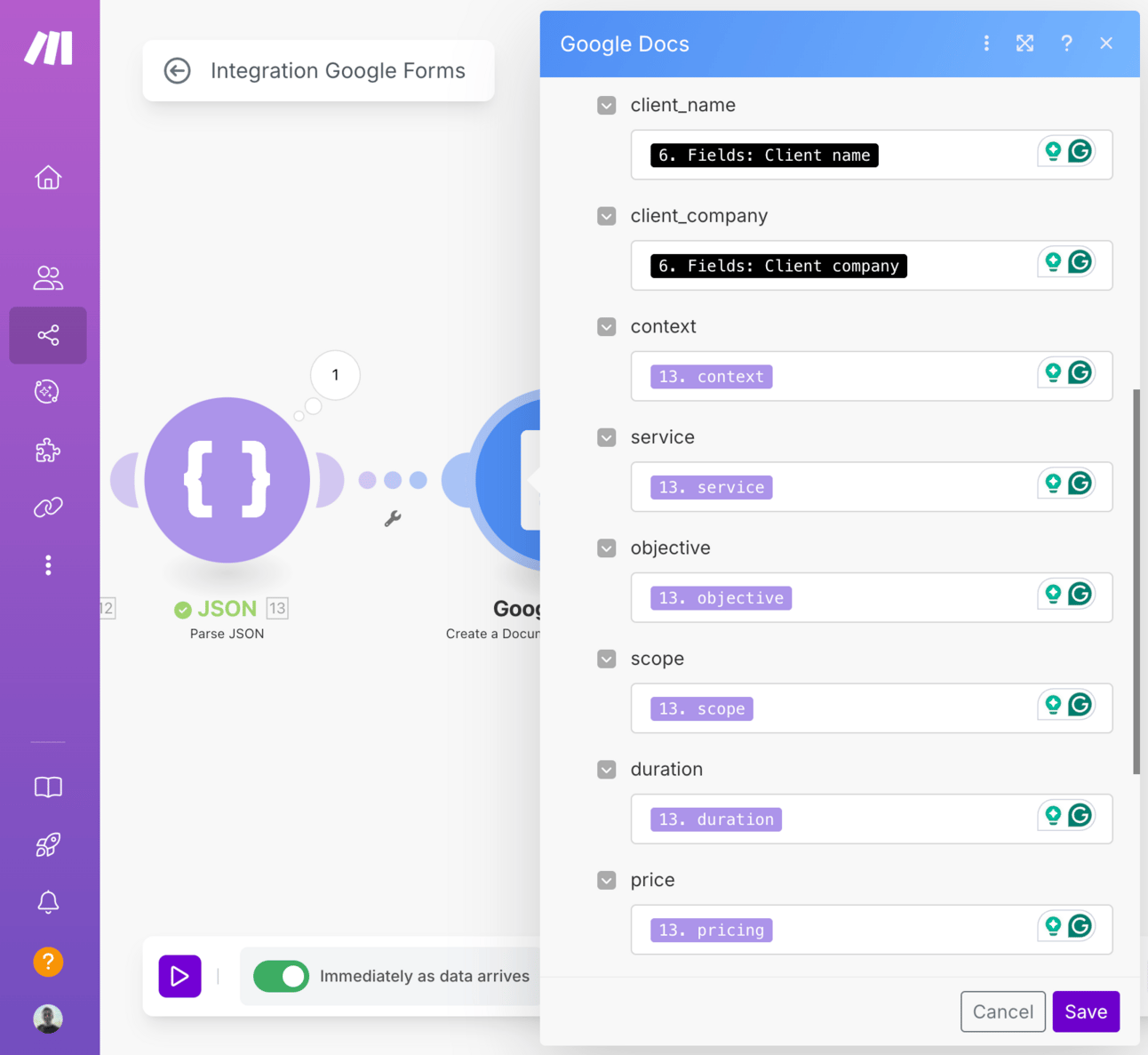Click lightbulb icon in scope field
This screenshot has width=1148, height=1055.
[1053, 705]
